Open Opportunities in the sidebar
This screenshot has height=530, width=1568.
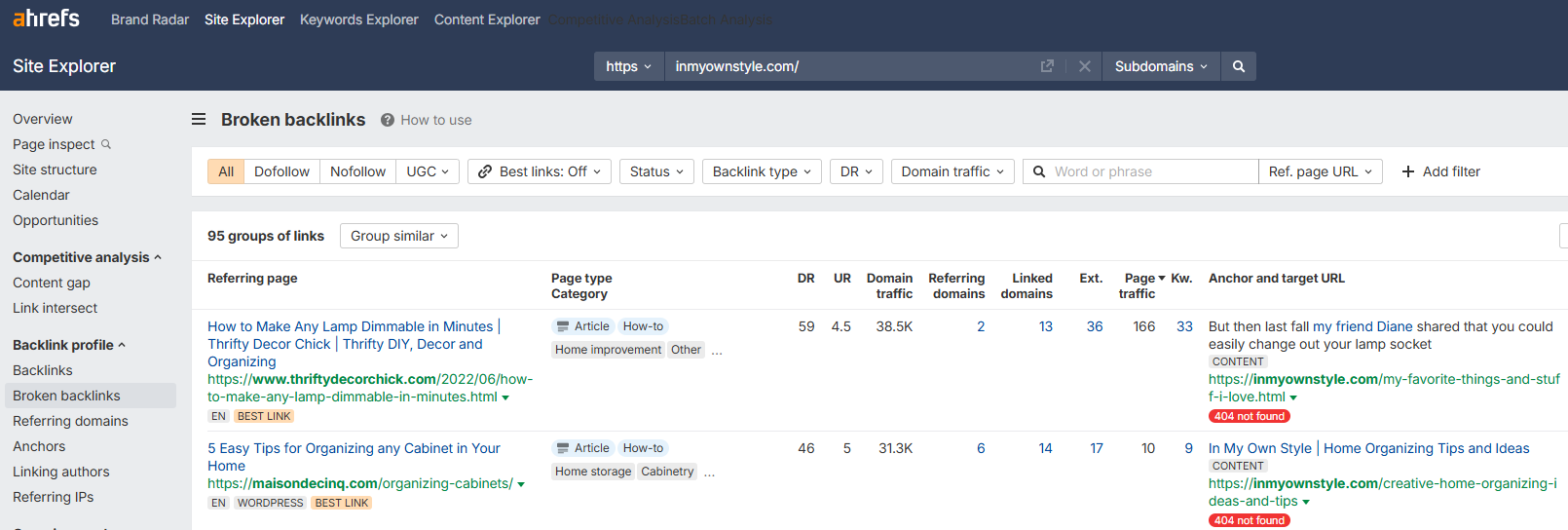pyautogui.click(x=56, y=220)
